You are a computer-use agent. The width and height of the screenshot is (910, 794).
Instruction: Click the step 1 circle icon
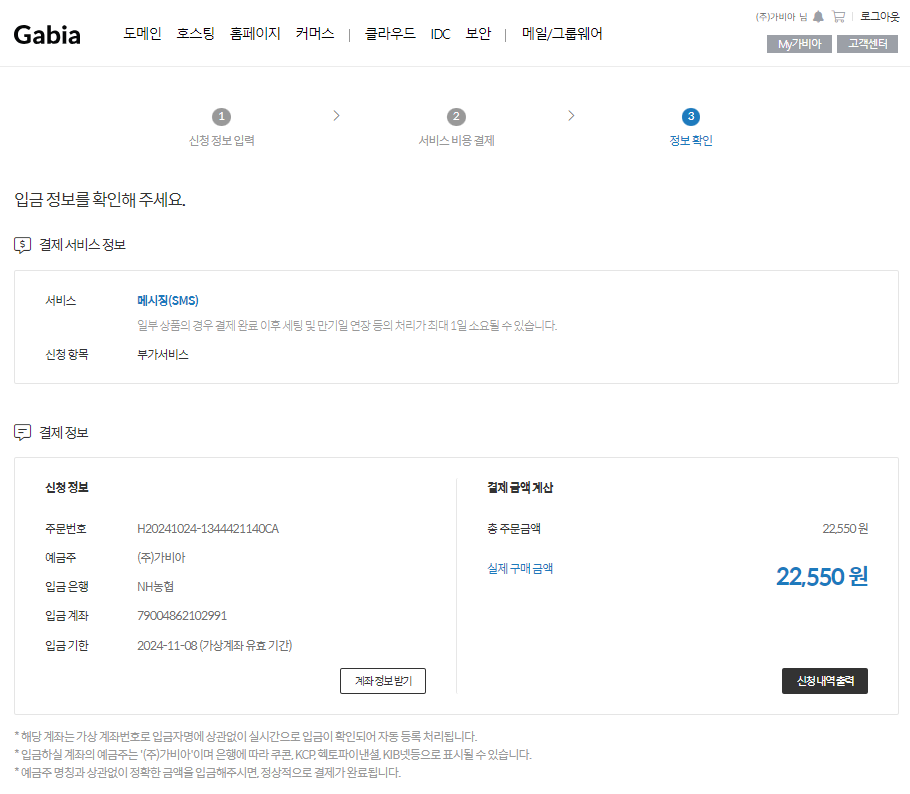click(x=221, y=117)
